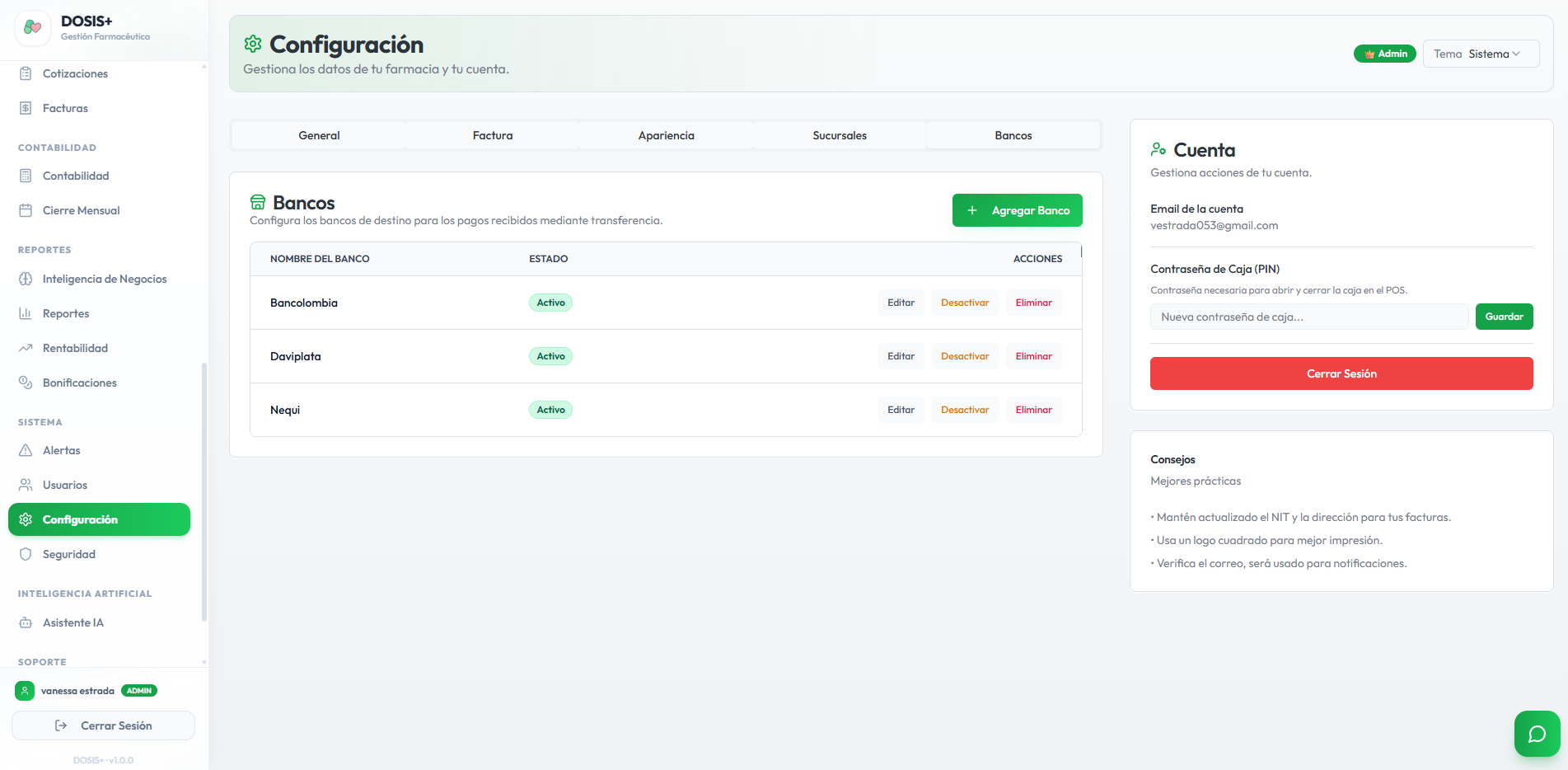Click the plus icon on Agregar Banco
Viewport: 1568px width, 770px height.
pyautogui.click(x=972, y=210)
